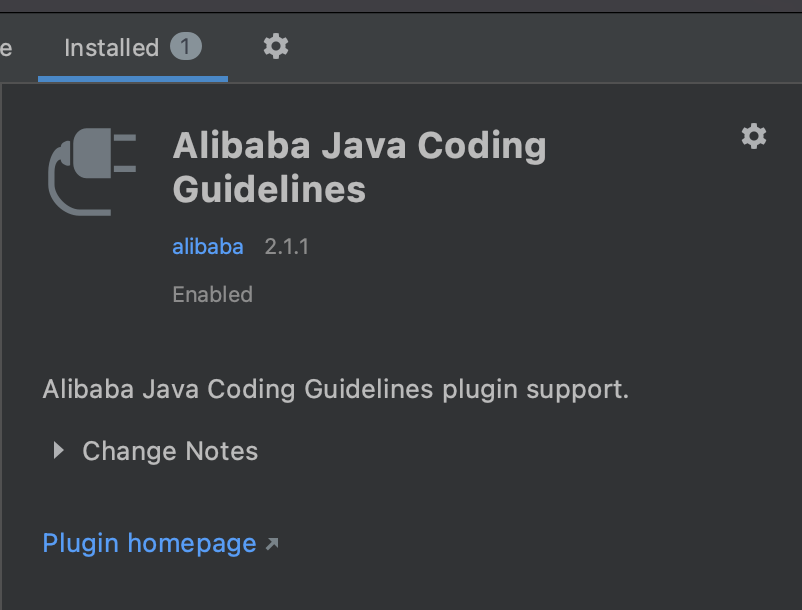The image size is (802, 610).
Task: Click the dark title bar strip above the tabs
Action: pos(400,5)
